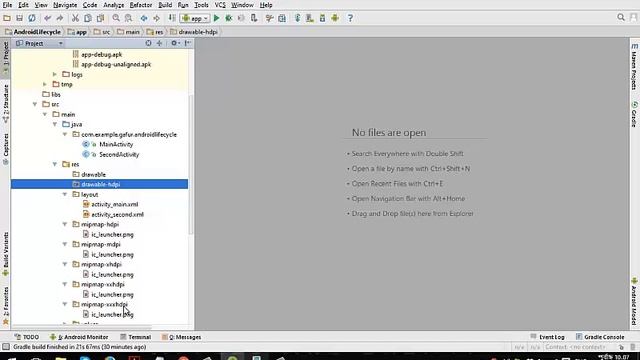Toggle the Android Monitor tool window button

[79, 337]
